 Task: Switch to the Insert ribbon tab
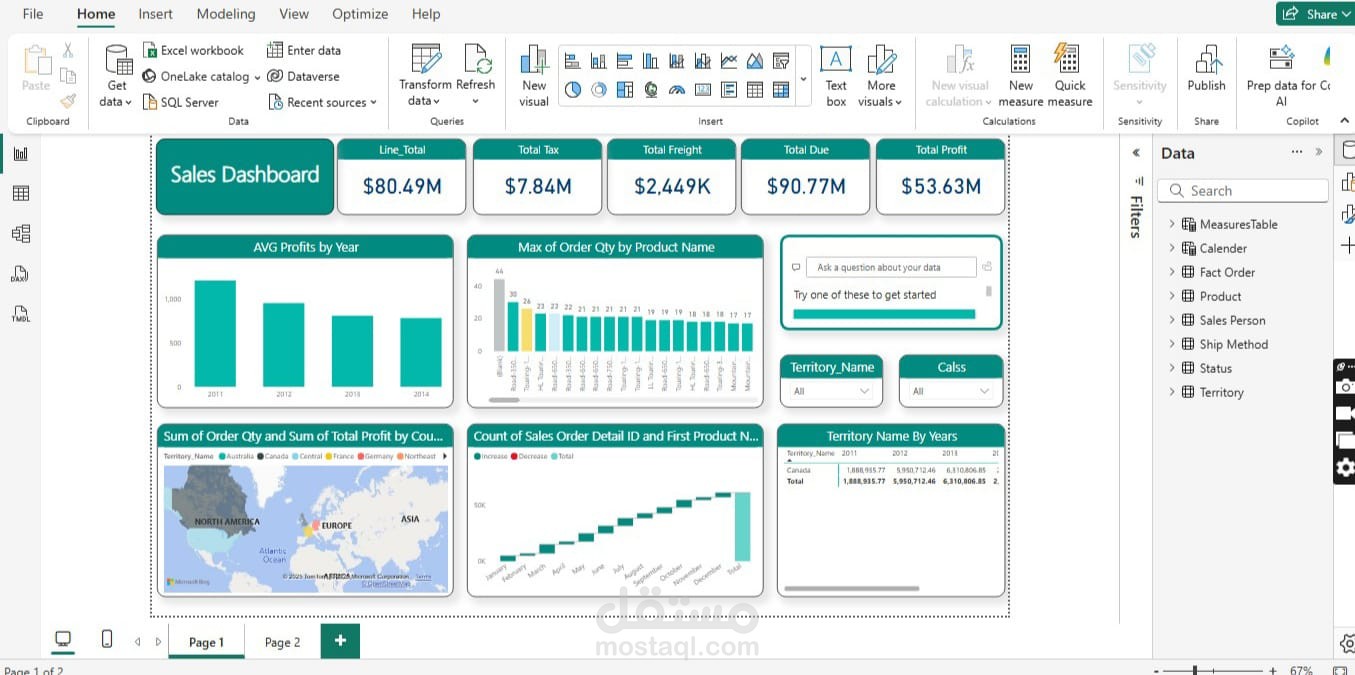[155, 14]
